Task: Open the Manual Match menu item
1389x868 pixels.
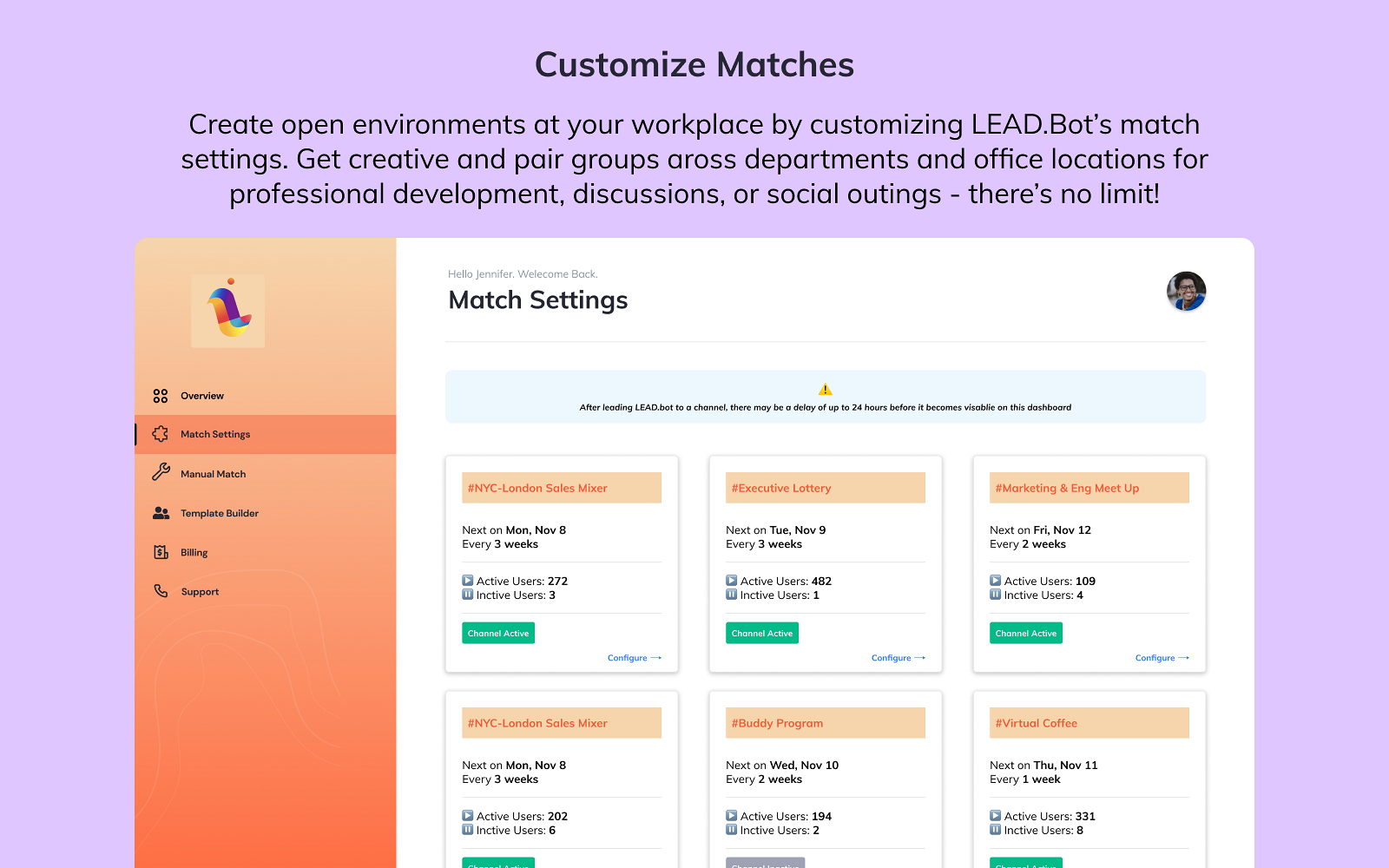Action: (214, 474)
